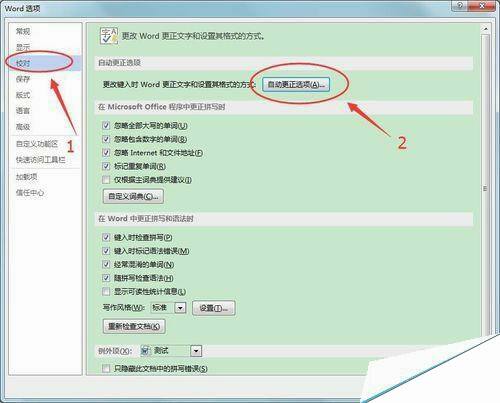The width and height of the screenshot is (500, 403).
Task: Open 自定义功能区 customize ribbon page
Action: [x=37, y=144]
